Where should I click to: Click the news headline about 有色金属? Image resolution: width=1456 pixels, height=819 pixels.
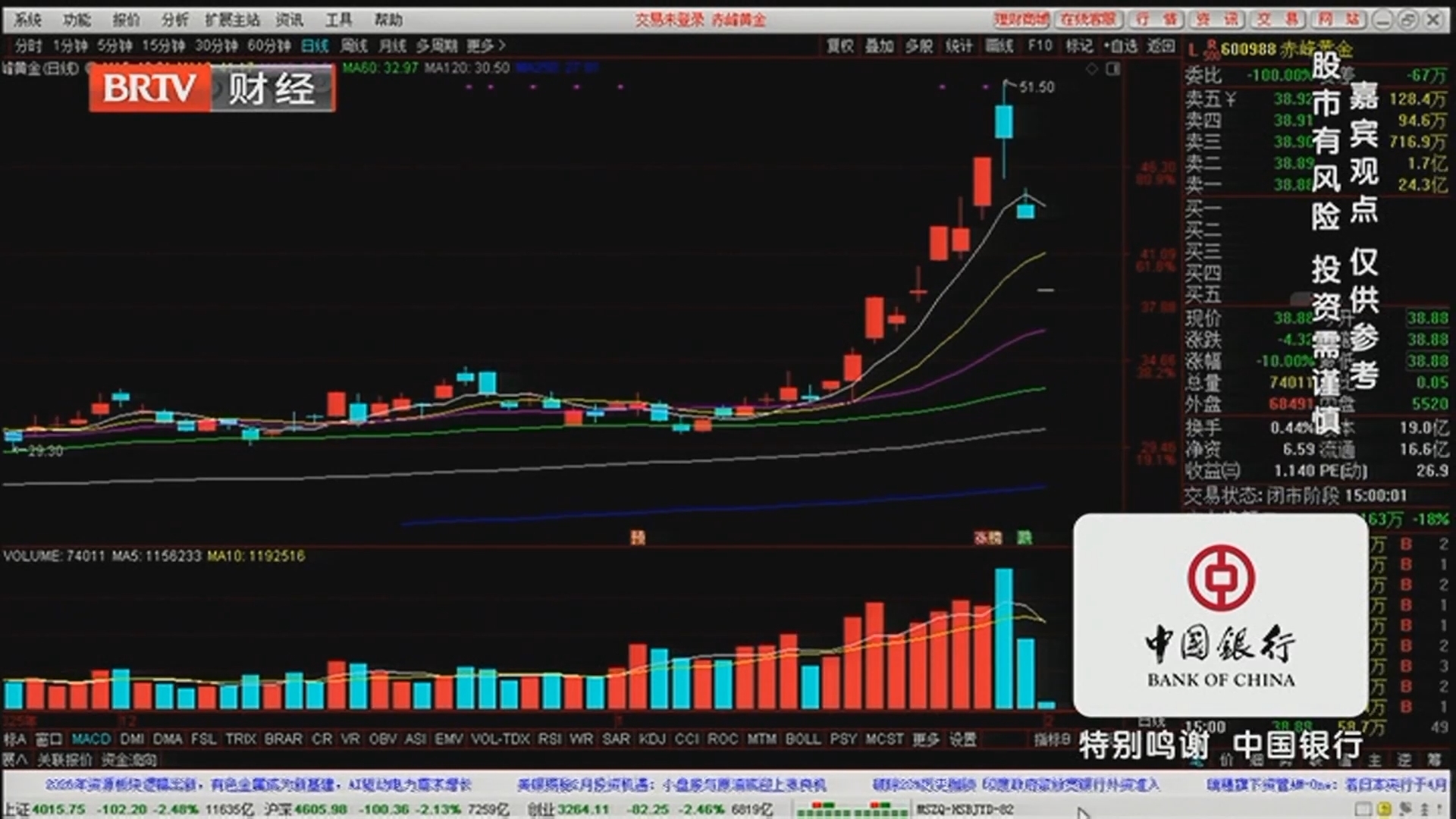pyautogui.click(x=258, y=784)
